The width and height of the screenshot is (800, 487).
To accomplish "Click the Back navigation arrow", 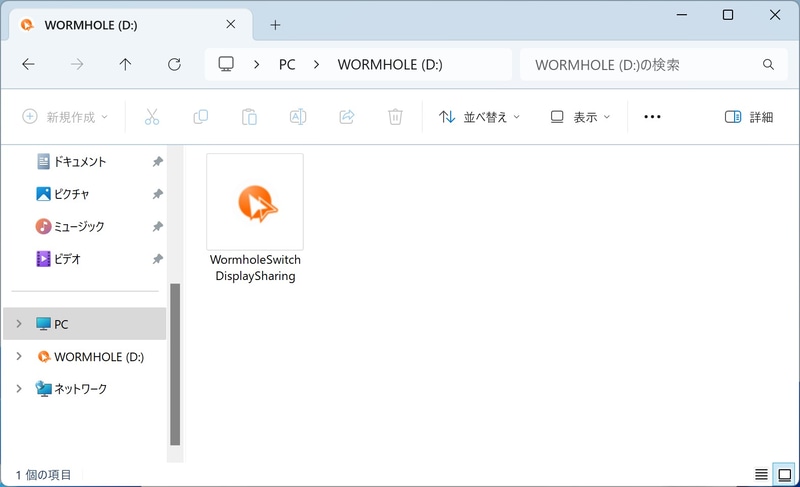I will [29, 64].
